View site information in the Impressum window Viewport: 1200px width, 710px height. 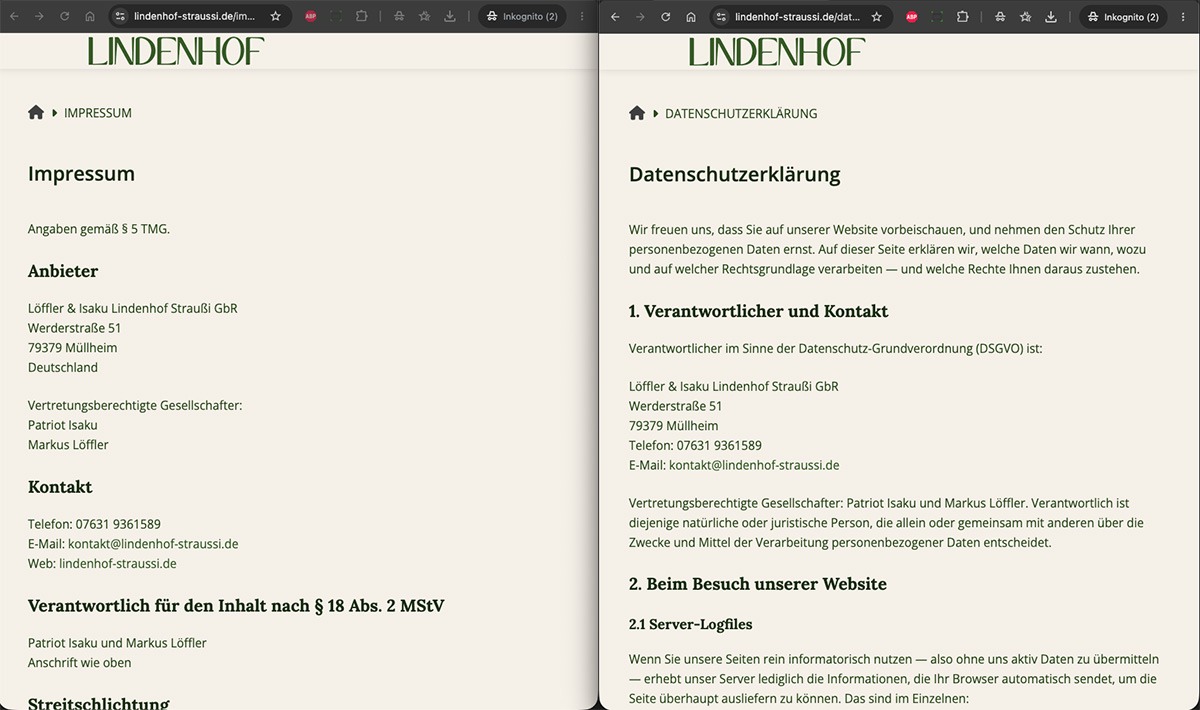point(120,16)
